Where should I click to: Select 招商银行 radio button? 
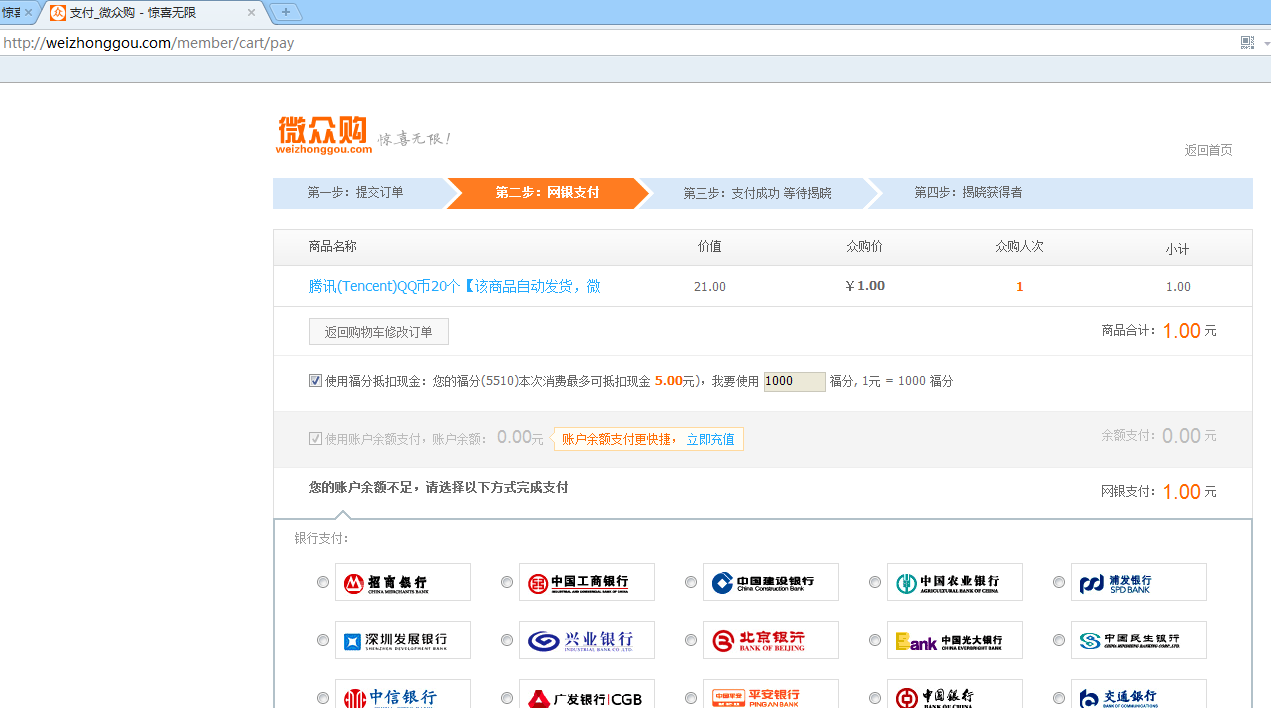323,582
